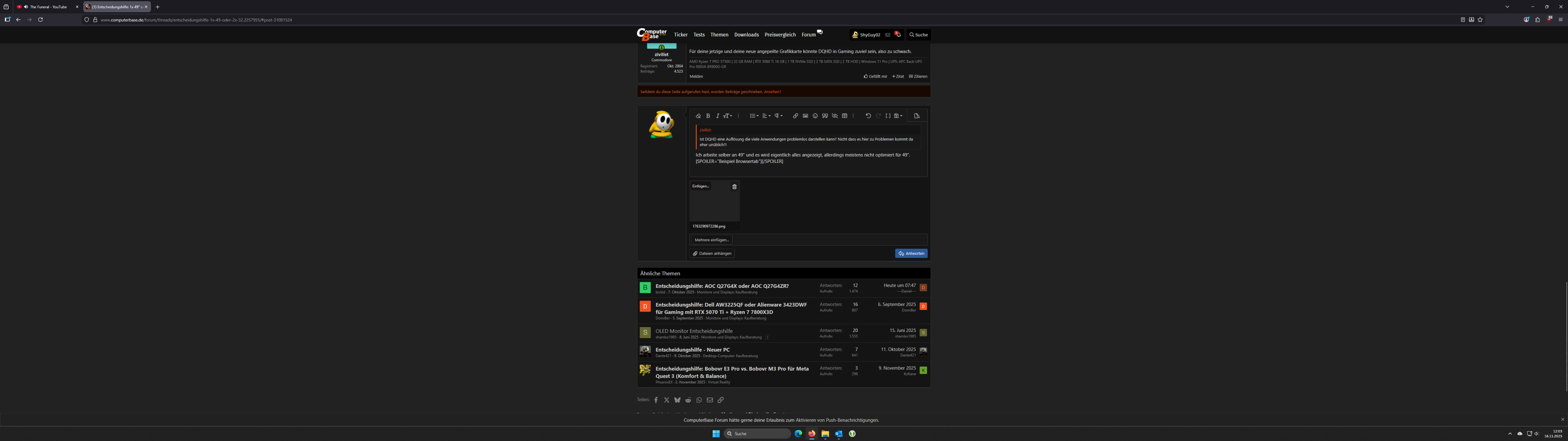The image size is (1568, 441).
Task: Delete the attached 1763290972286.png file
Action: [x=734, y=187]
